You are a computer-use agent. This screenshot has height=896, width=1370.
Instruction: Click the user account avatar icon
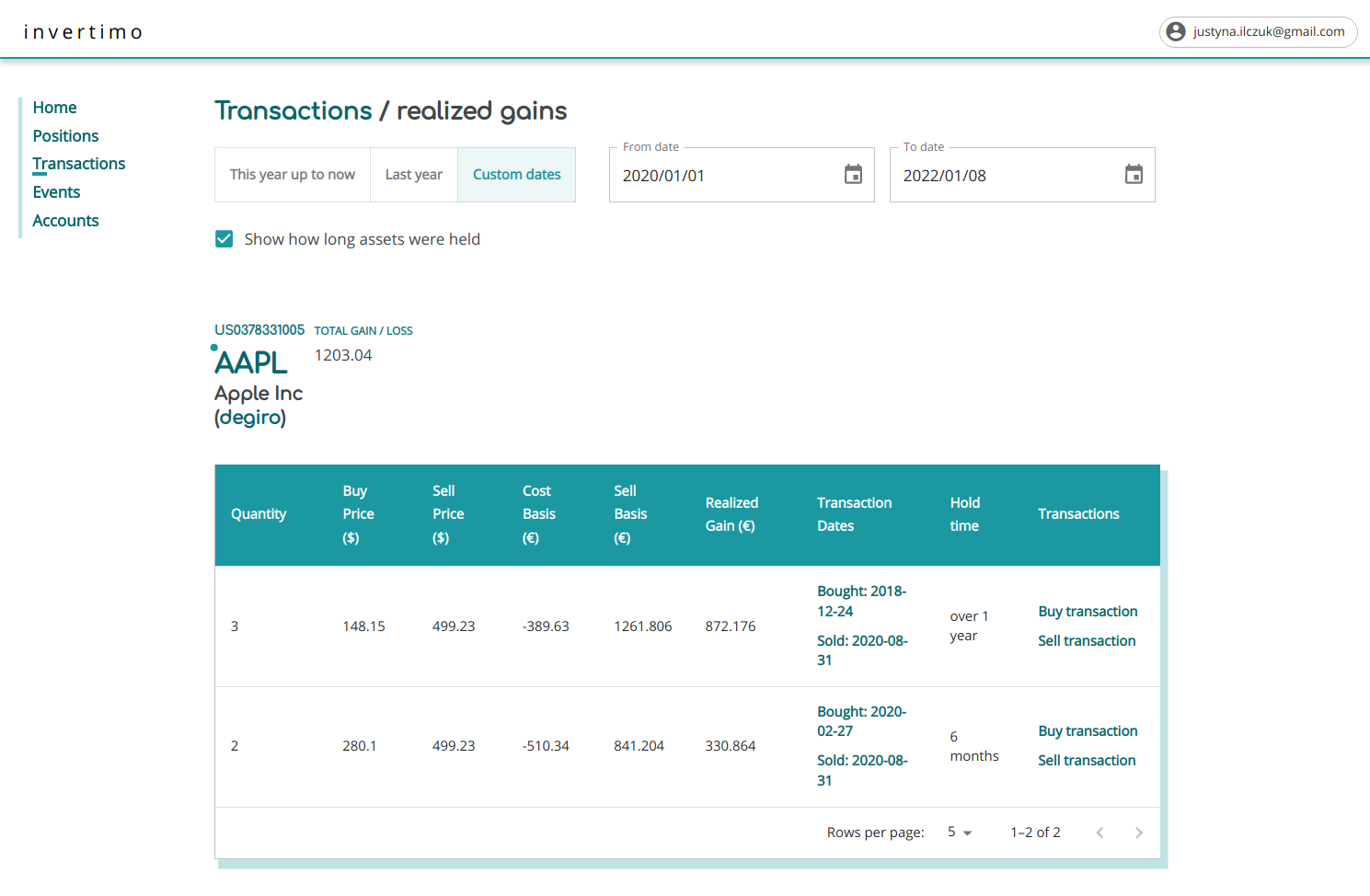tap(1176, 32)
